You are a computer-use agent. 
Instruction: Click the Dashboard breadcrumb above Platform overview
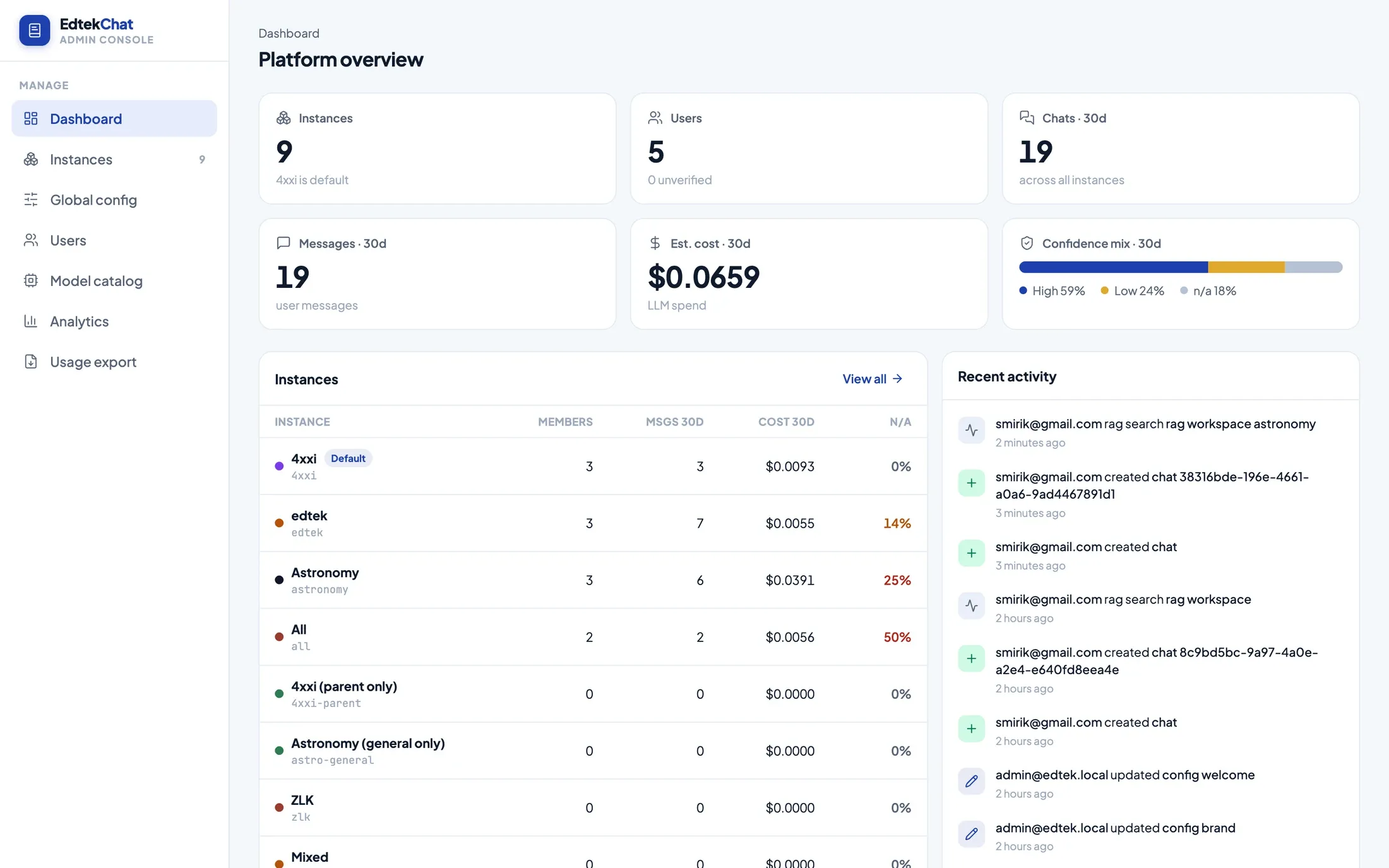click(289, 33)
